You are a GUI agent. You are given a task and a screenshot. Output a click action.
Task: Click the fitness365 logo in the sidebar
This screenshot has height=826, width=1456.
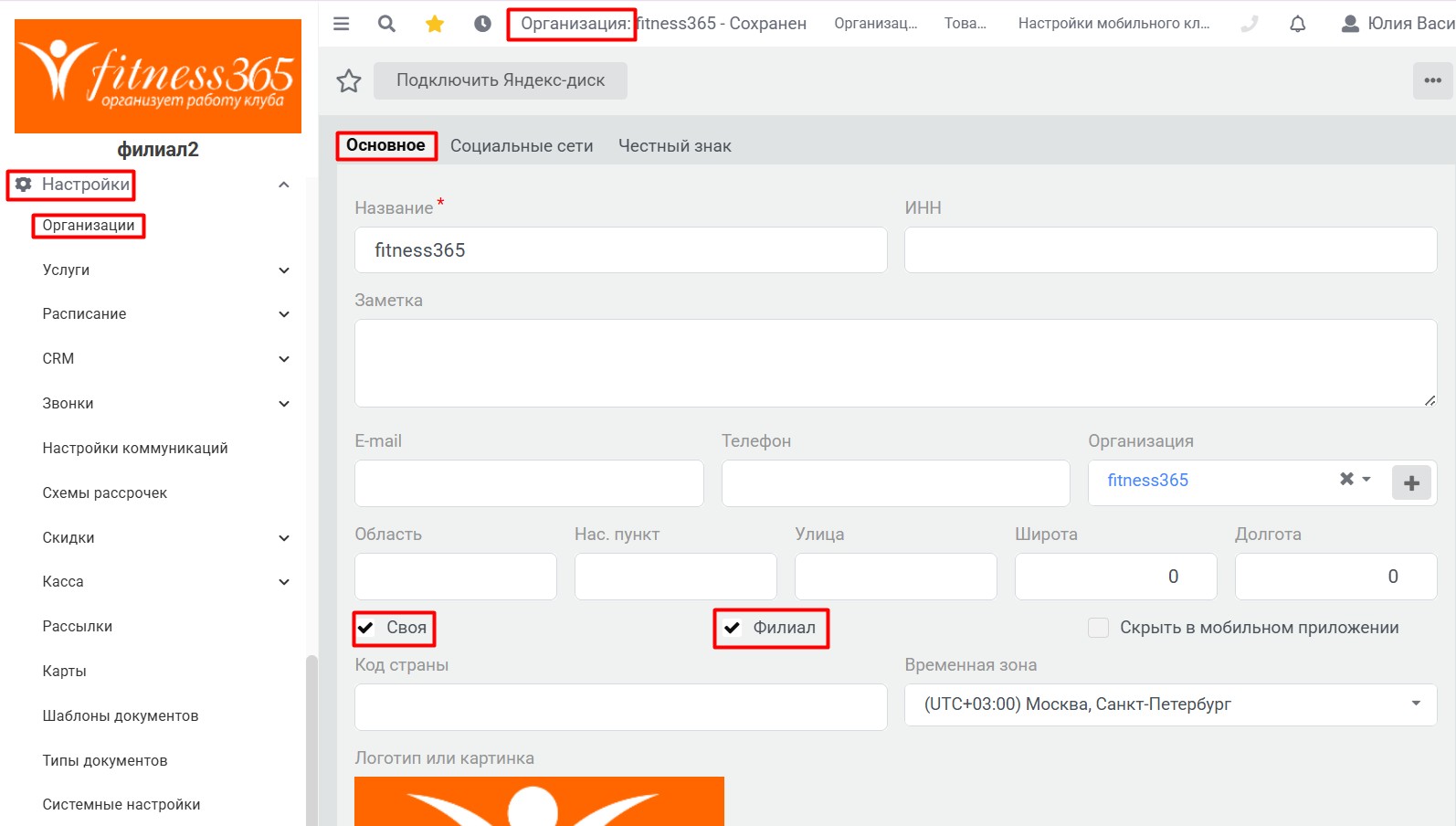[x=158, y=77]
